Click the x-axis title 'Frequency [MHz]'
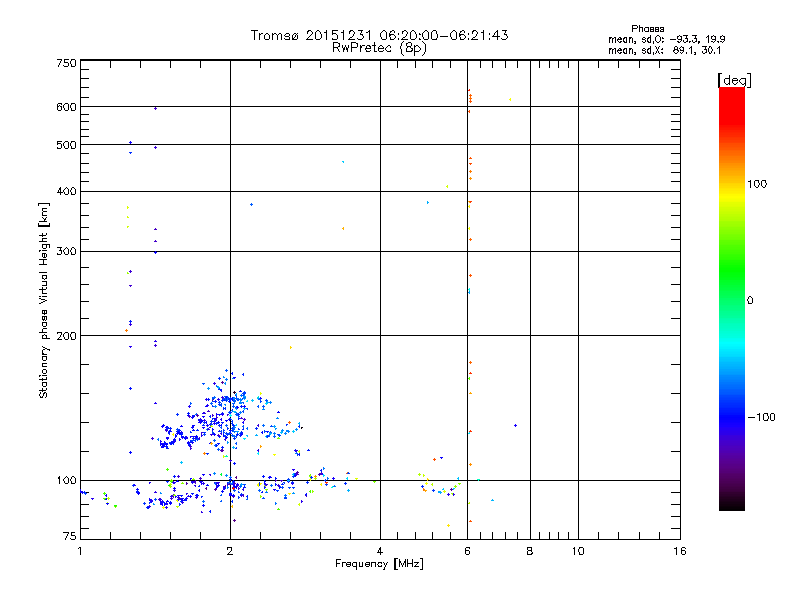Image resolution: width=800 pixels, height=600 pixels. pos(379,564)
